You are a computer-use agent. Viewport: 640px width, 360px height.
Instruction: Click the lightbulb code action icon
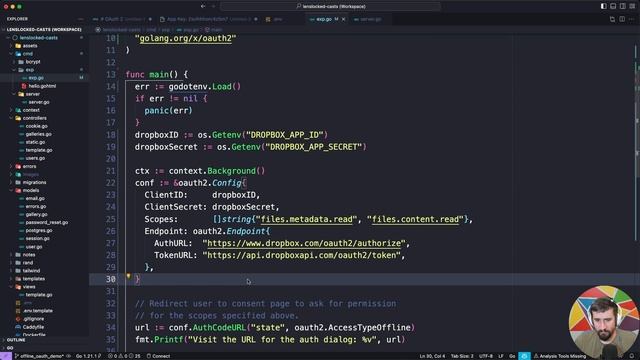click(128, 277)
